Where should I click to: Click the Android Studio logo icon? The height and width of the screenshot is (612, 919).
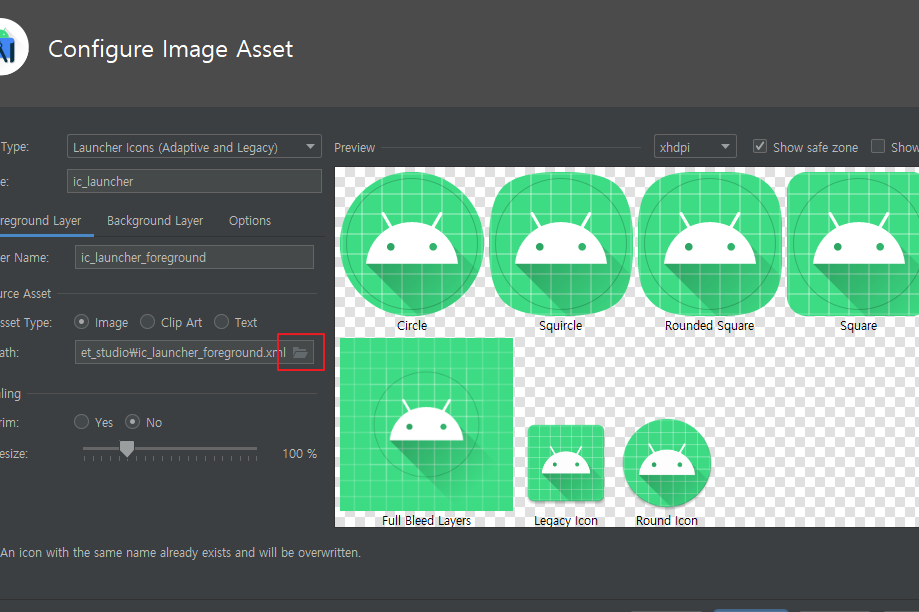tap(8, 47)
